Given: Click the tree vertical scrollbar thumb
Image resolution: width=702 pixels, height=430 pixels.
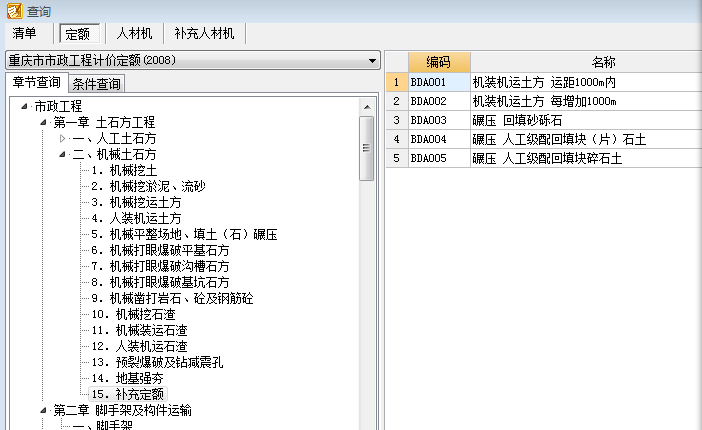Looking at the screenshot, I should coord(367,148).
